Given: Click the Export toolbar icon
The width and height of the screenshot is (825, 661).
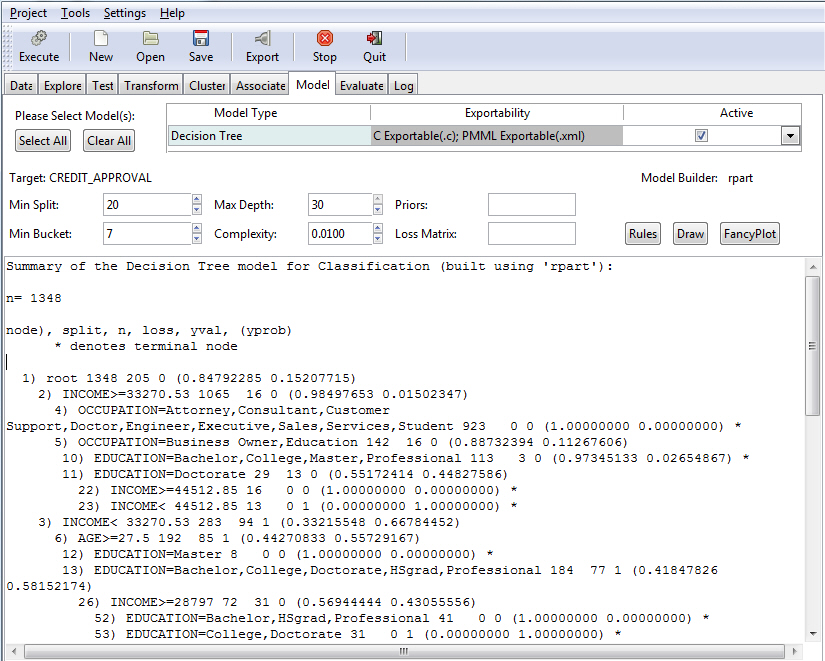Looking at the screenshot, I should point(262,38).
